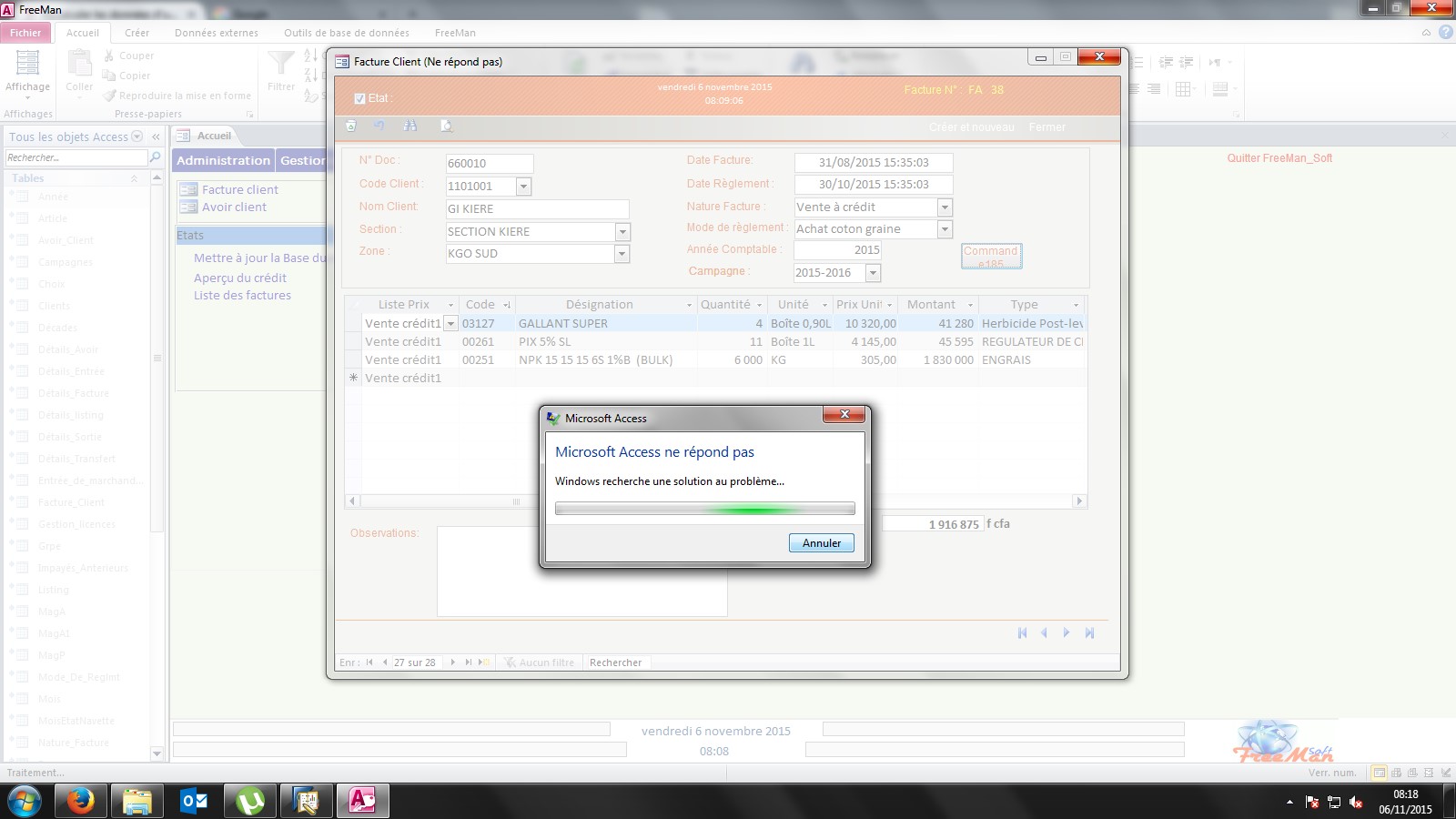Toggle the Etat checkbox
This screenshot has height=819, width=1456.
359,98
